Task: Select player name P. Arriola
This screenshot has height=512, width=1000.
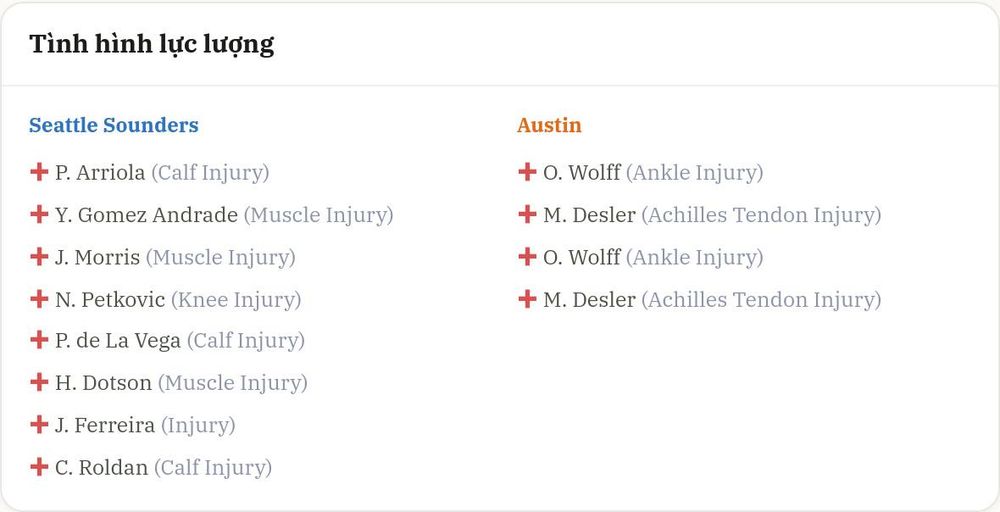Action: tap(100, 173)
